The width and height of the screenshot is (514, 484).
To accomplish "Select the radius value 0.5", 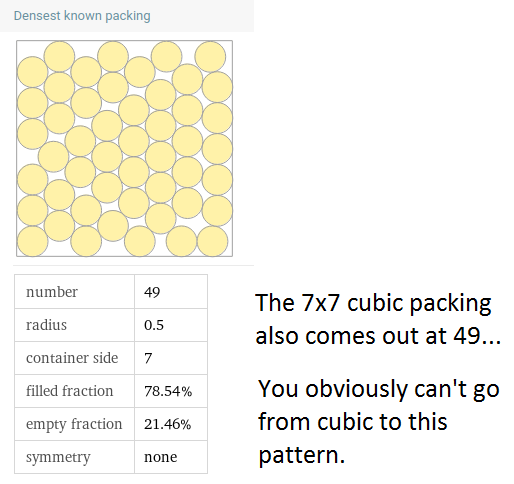I will (x=154, y=325).
